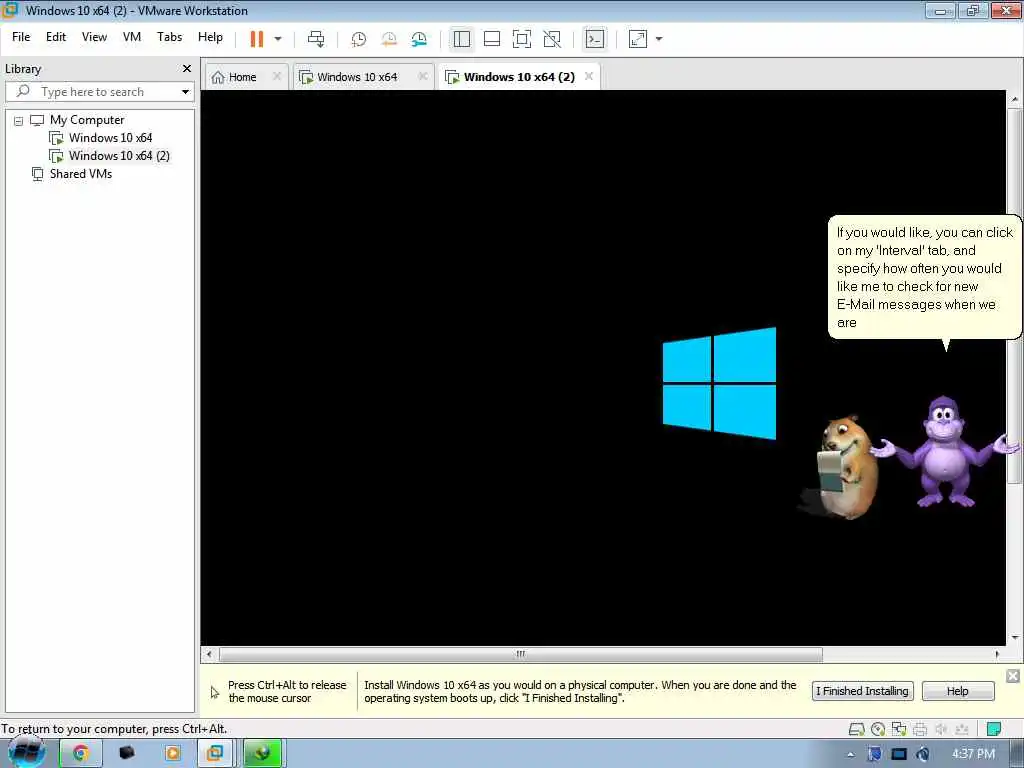Click the green taskbar application button

(x=263, y=753)
